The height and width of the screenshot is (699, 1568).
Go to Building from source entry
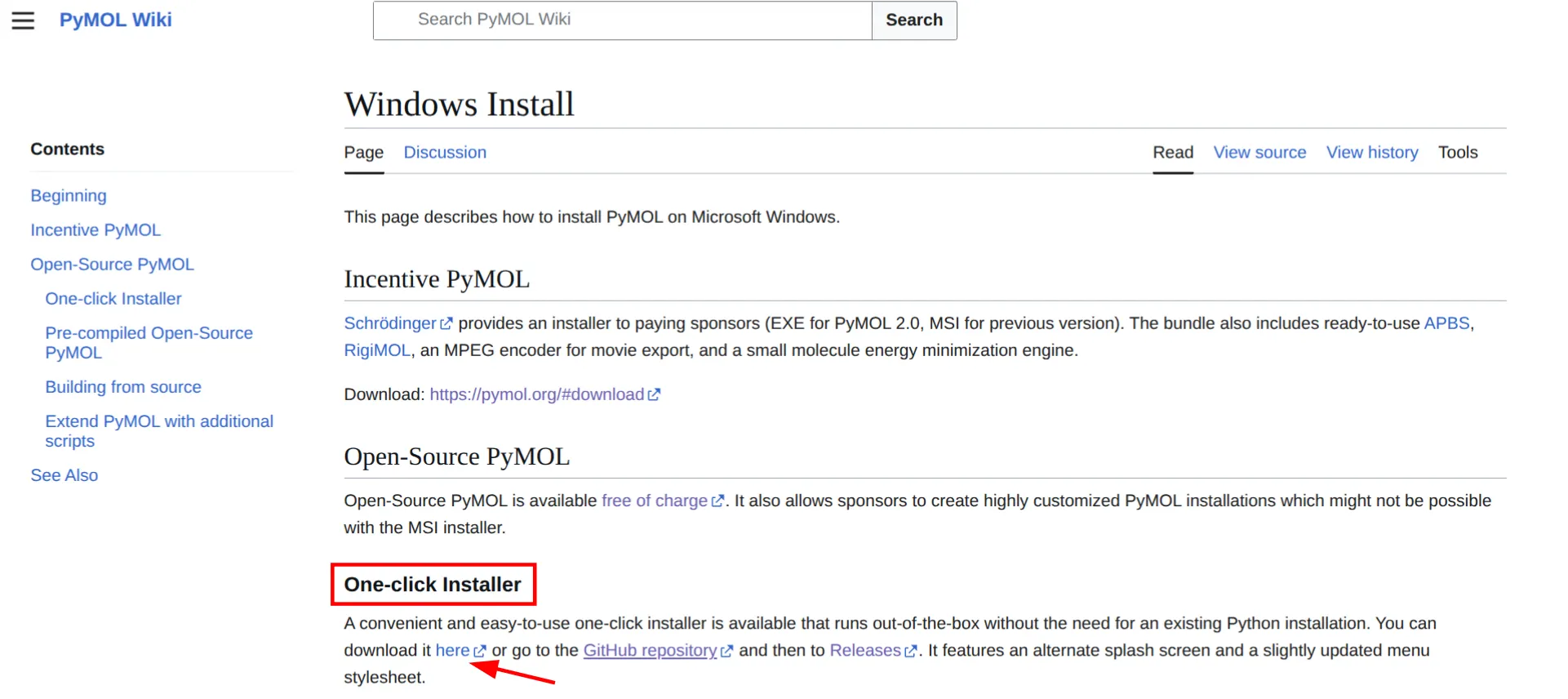[x=123, y=387]
